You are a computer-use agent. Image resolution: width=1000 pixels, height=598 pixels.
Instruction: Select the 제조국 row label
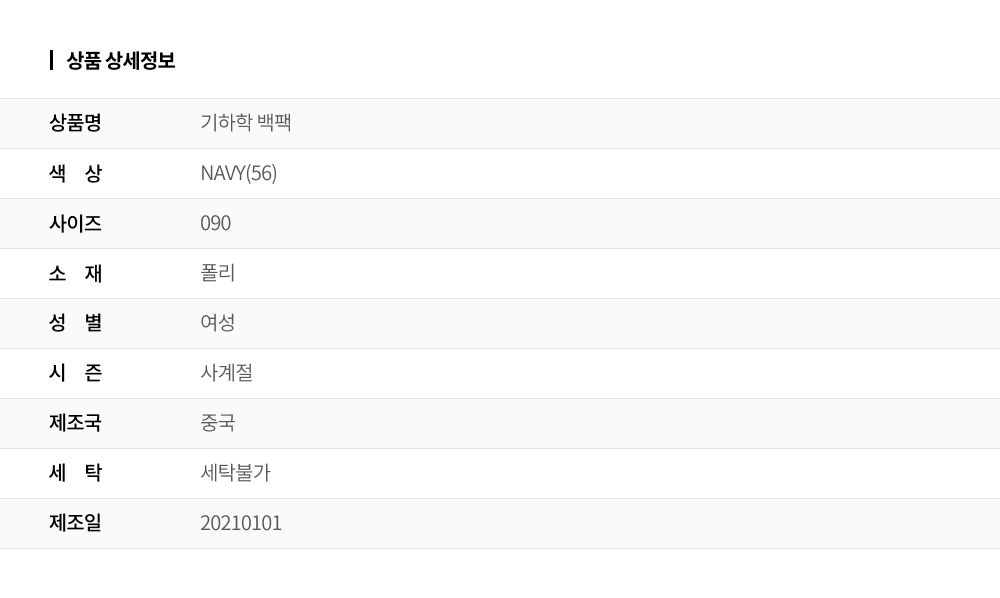pos(75,423)
